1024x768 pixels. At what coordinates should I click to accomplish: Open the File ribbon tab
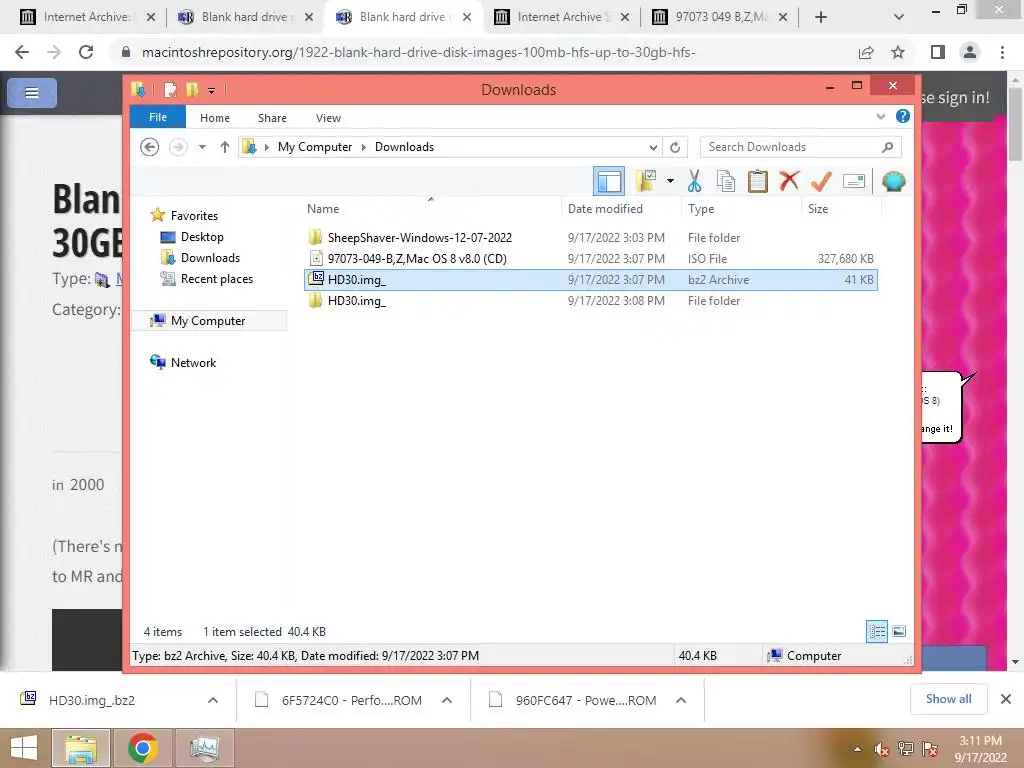click(158, 117)
